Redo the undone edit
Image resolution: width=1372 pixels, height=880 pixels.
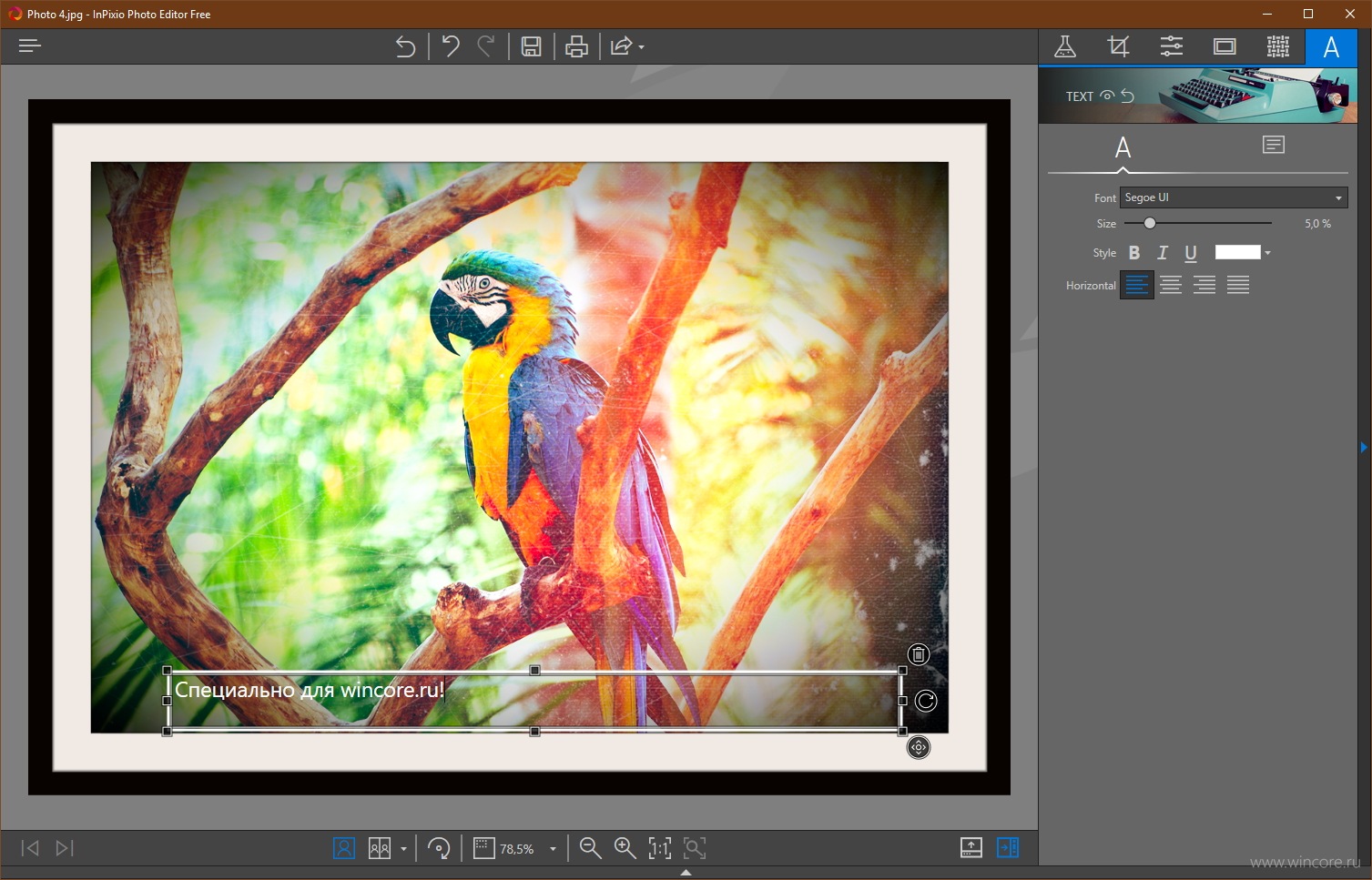click(x=486, y=46)
